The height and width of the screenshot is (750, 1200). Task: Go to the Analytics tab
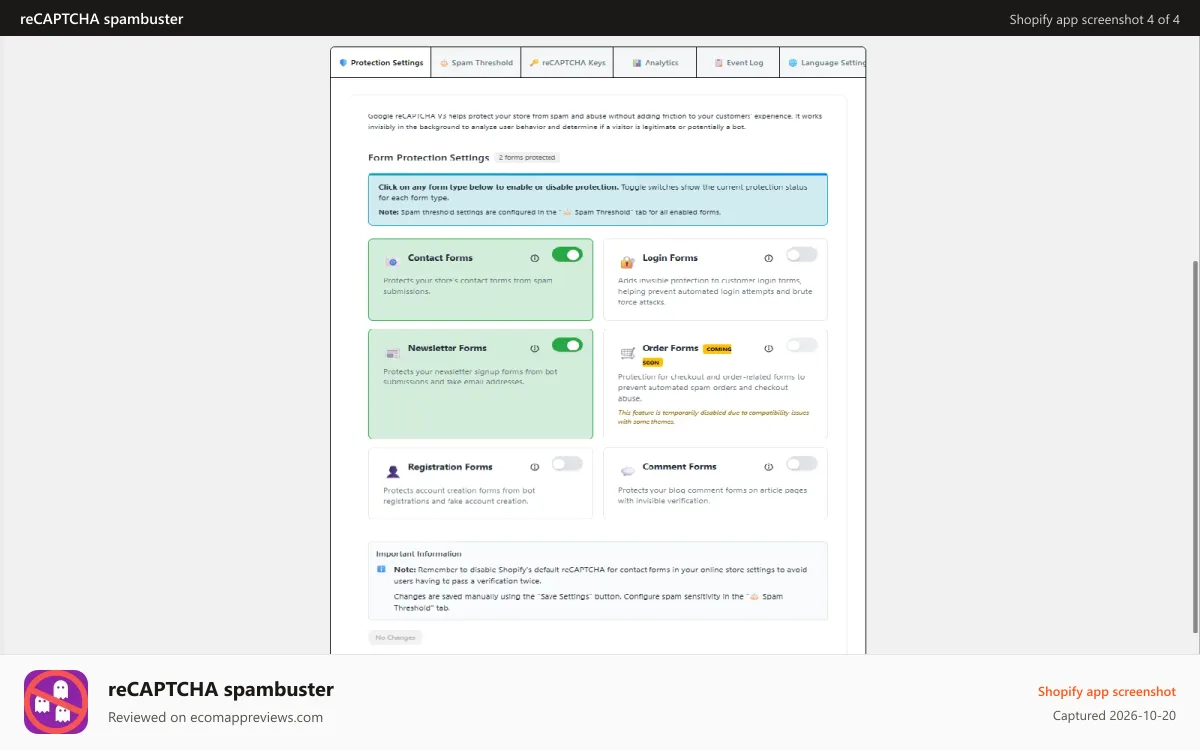[655, 62]
